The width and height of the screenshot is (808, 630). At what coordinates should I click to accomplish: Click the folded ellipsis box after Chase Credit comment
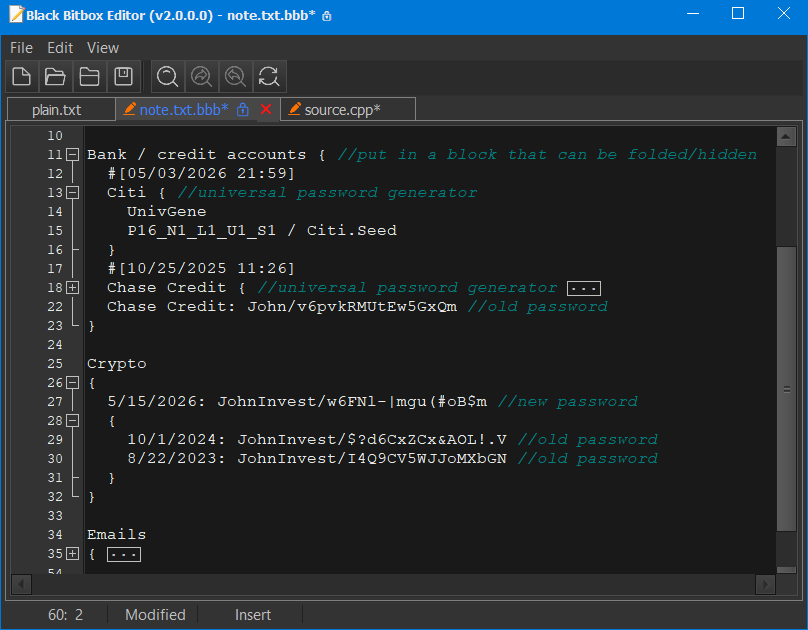pos(583,288)
